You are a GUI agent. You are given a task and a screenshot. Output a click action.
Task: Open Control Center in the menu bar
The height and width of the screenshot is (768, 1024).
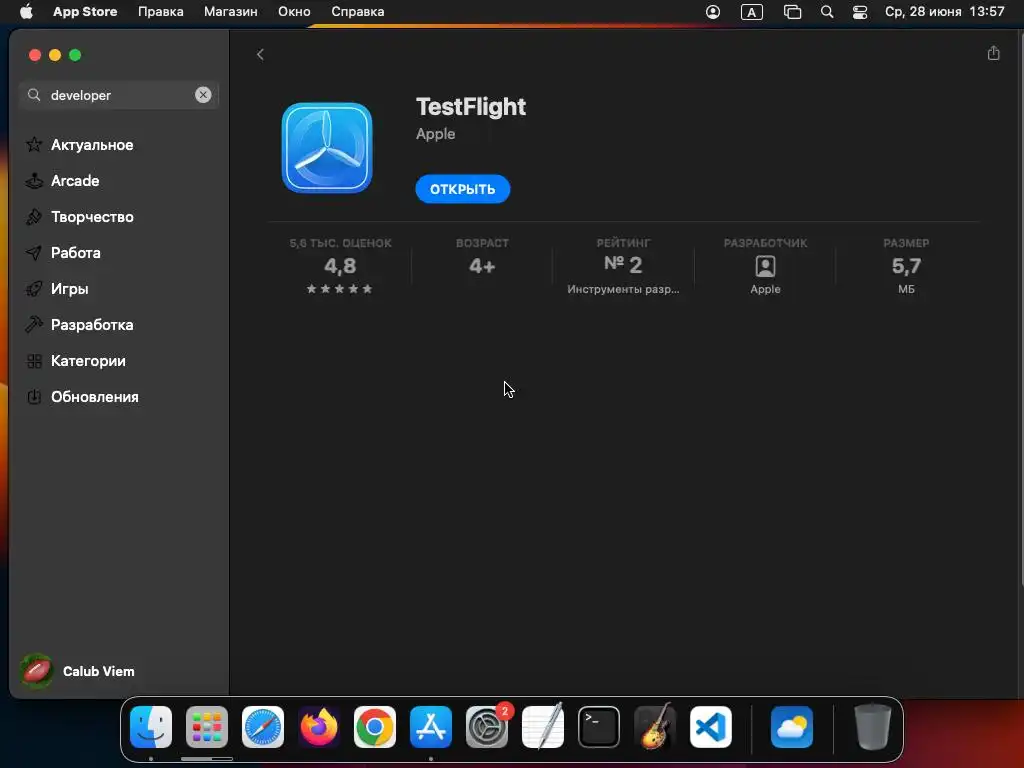[x=860, y=12]
